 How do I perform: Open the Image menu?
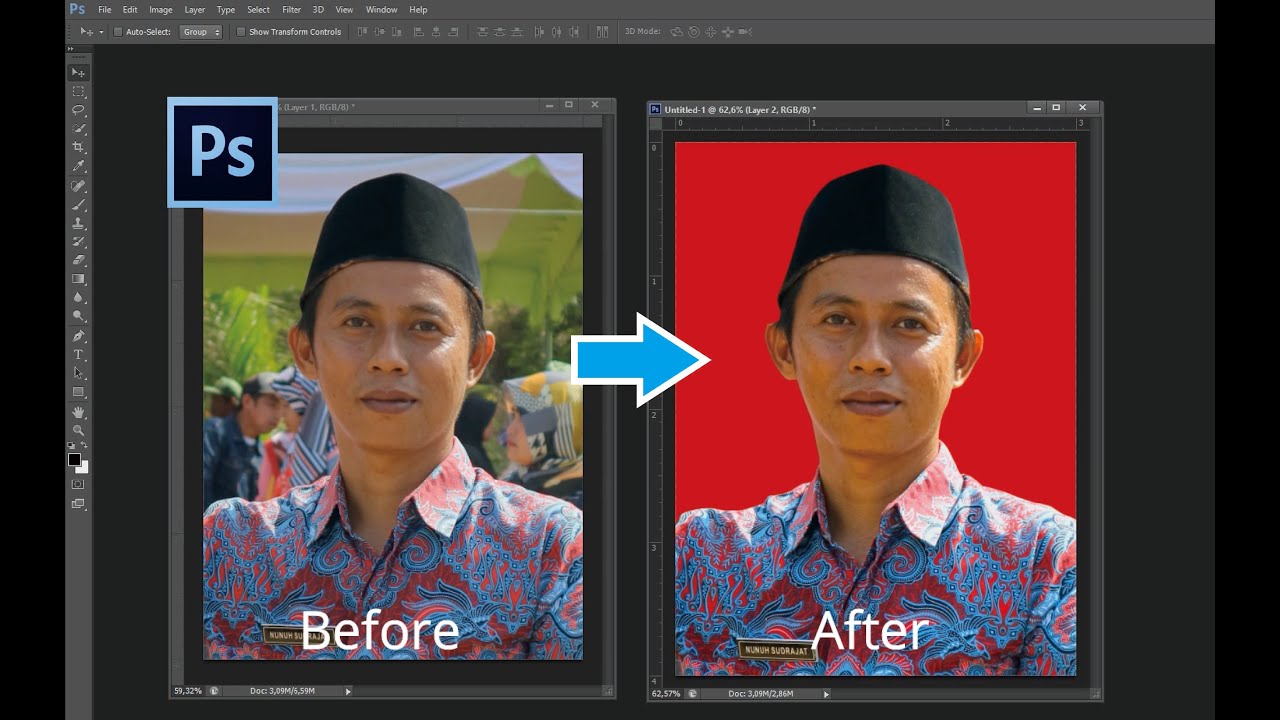[161, 10]
